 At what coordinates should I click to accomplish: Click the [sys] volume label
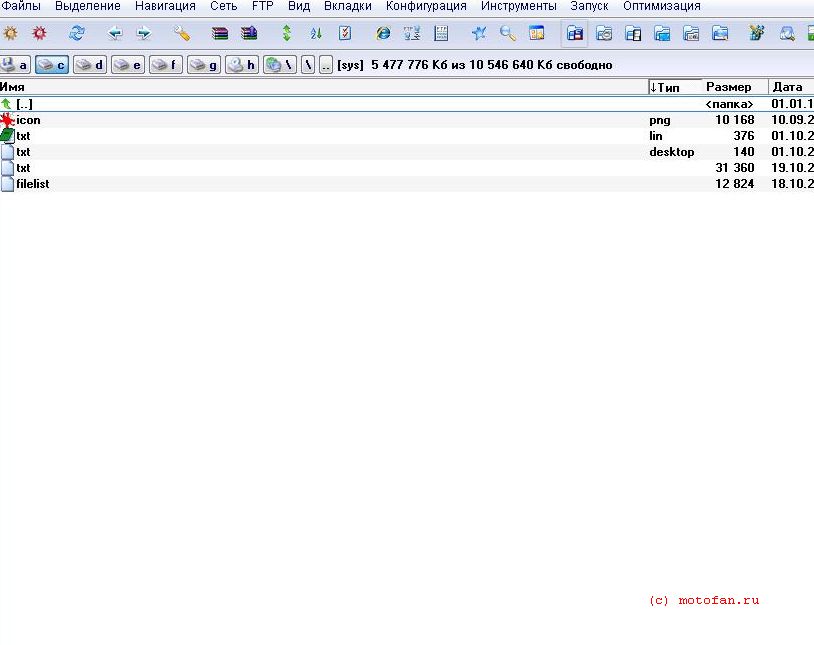click(x=350, y=65)
